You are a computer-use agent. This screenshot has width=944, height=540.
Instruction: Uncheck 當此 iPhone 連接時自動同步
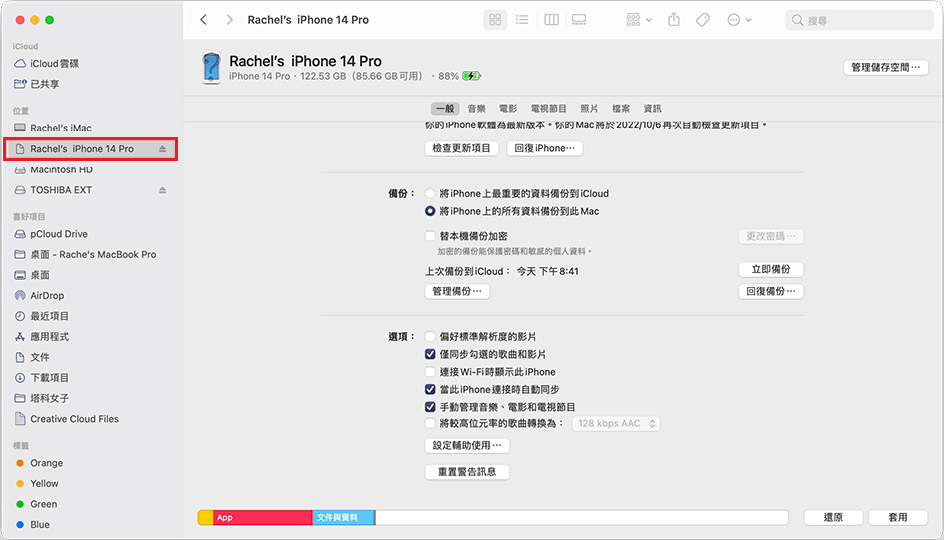(430, 389)
